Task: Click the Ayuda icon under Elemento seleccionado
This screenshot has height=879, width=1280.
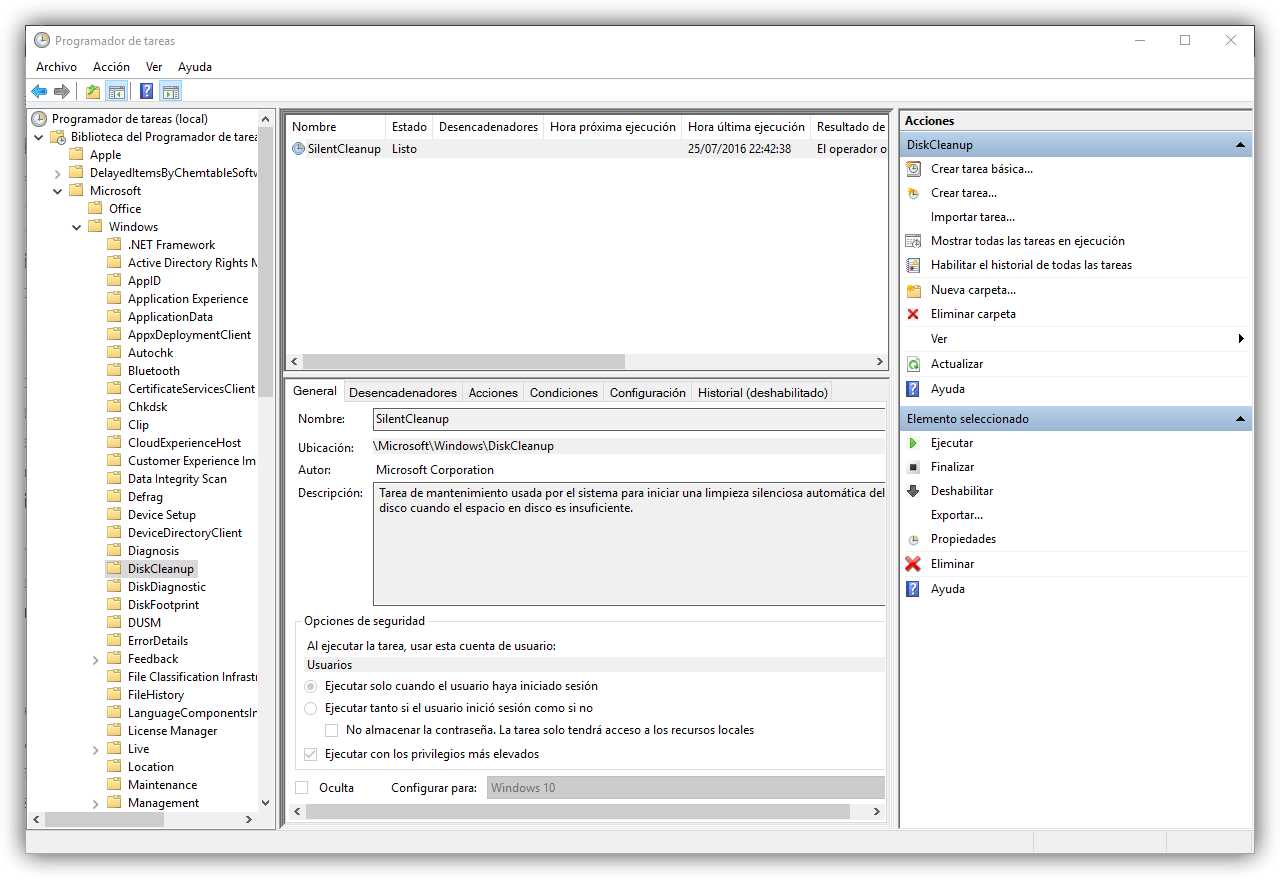Action: pyautogui.click(x=913, y=589)
